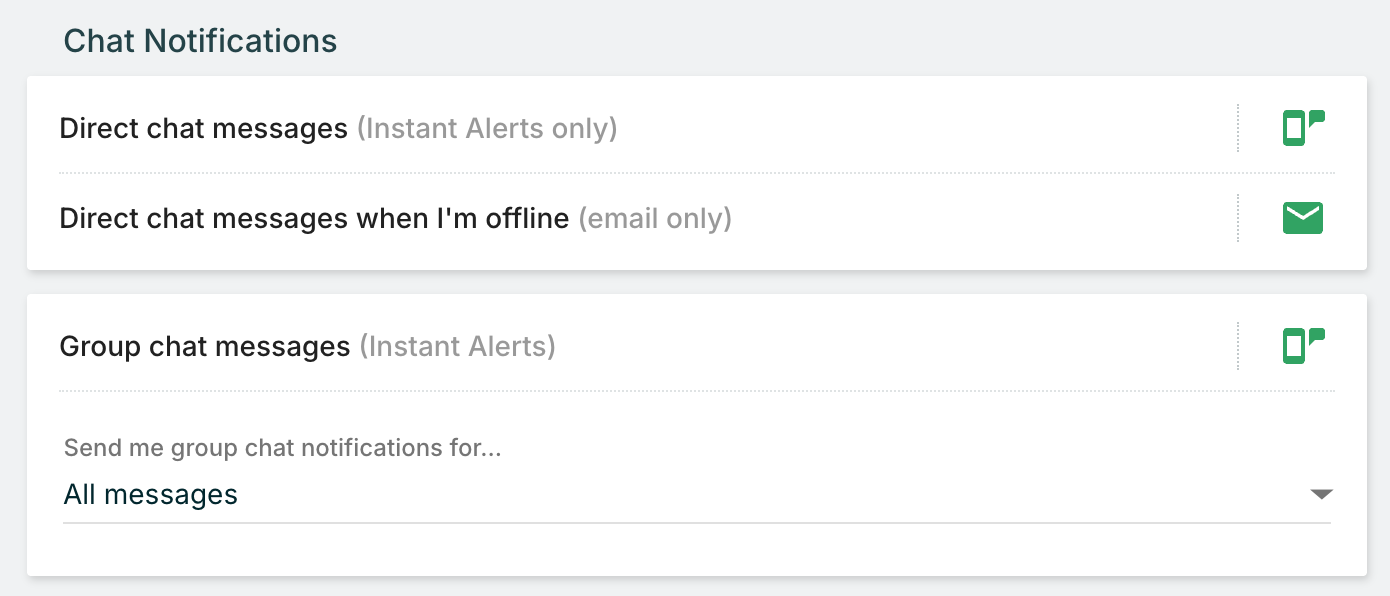The image size is (1390, 596).
Task: Toggle email icon for offline direct chat messages
Action: 1303,218
